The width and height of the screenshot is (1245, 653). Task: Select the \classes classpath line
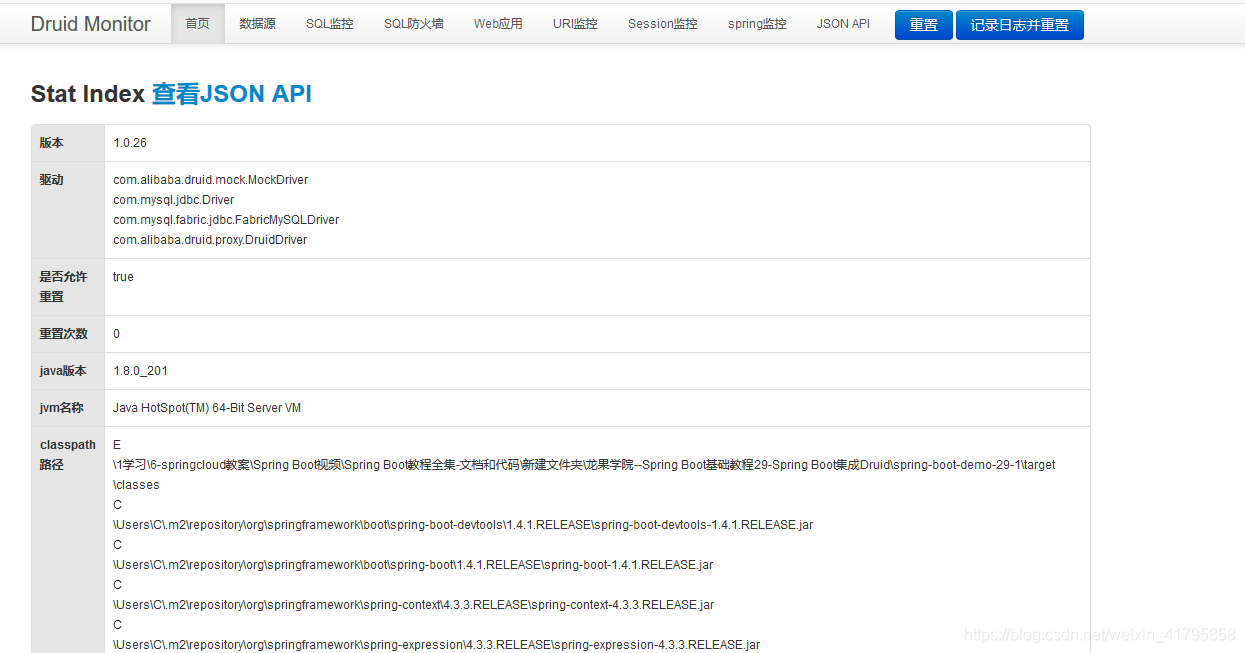tap(136, 485)
